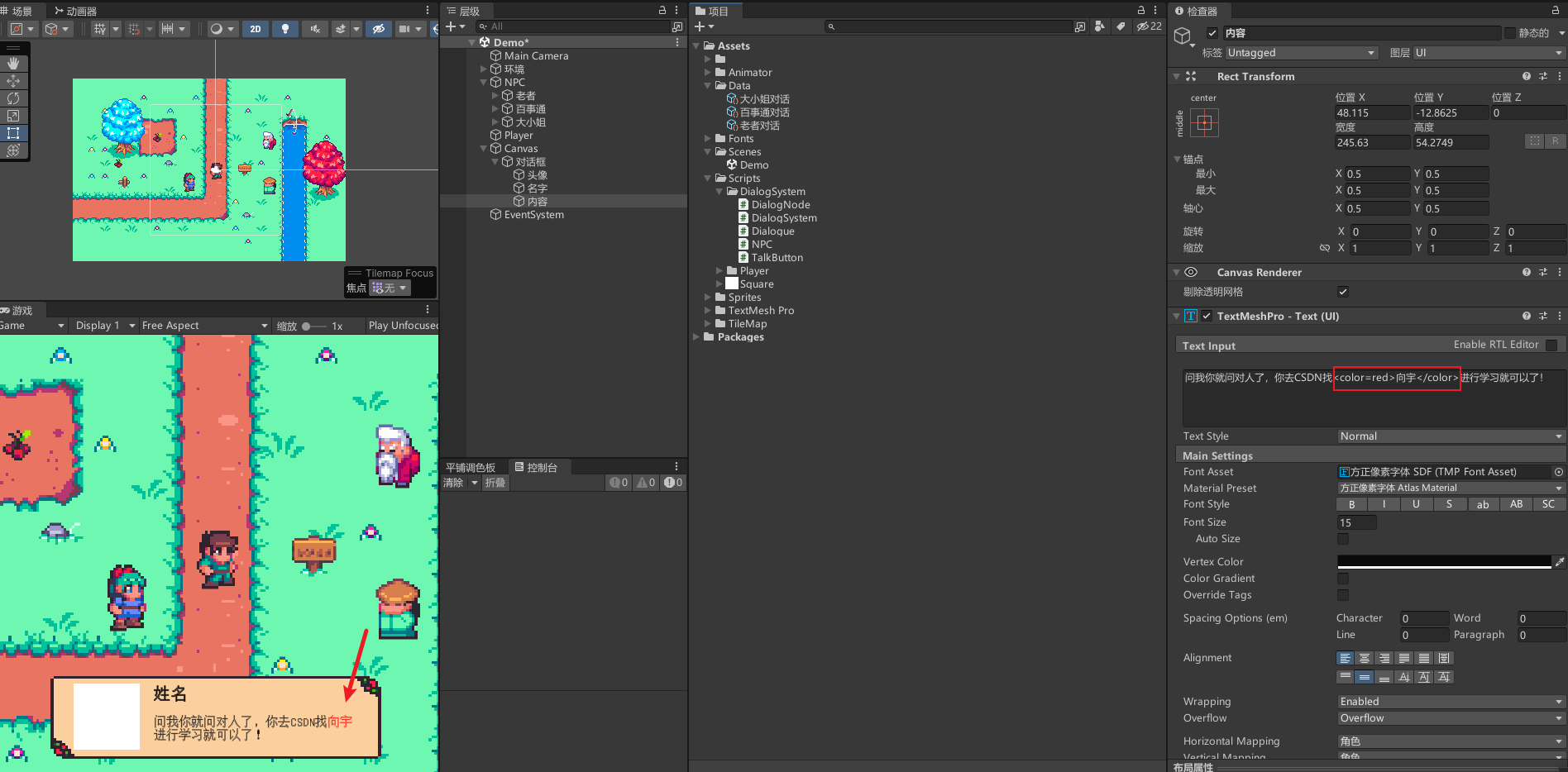Viewport: 1568px width, 772px height.
Task: Click project search by label icon
Action: (x=1121, y=26)
